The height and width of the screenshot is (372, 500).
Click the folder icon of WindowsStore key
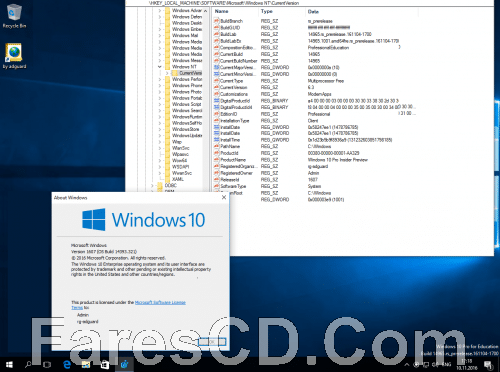pyautogui.click(x=168, y=129)
